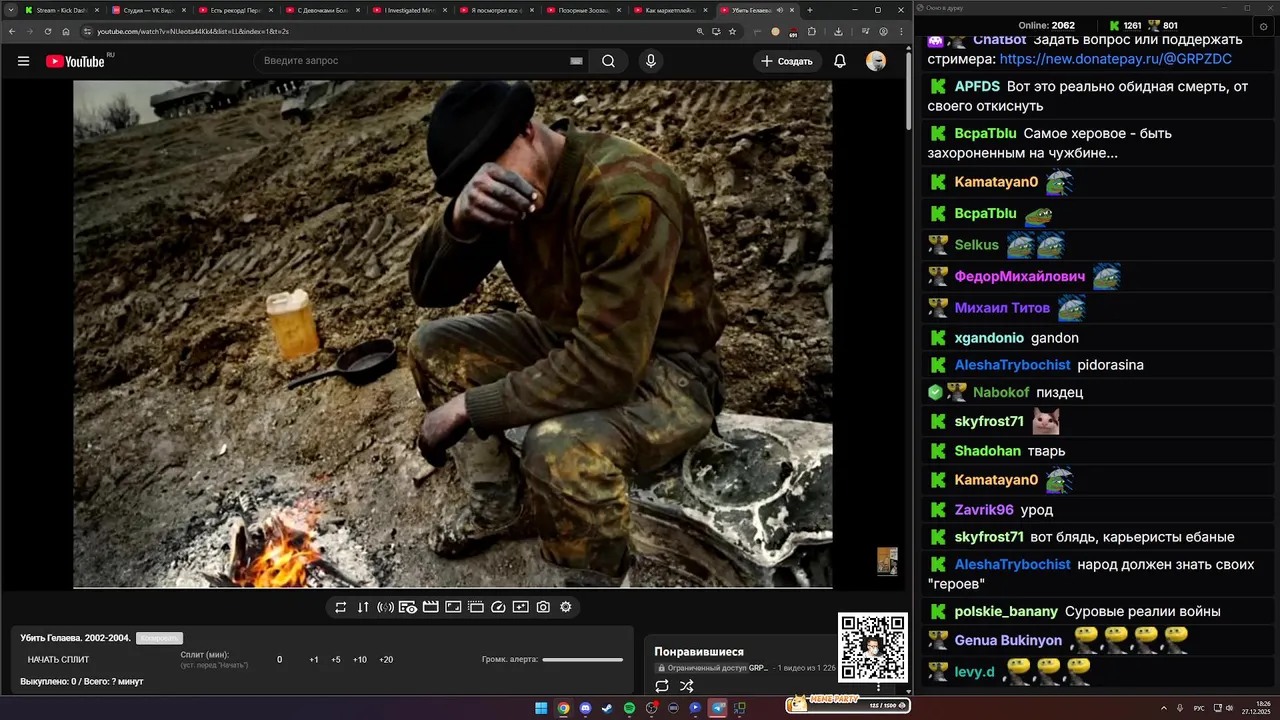Click the loop icon in player toolbar
Viewport: 1280px width, 720px height.
pos(340,607)
